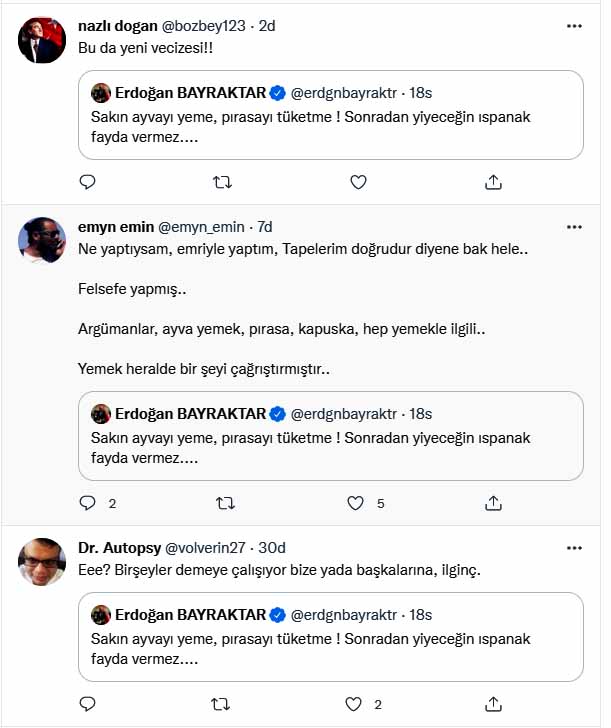Viewport: 611px width, 728px height.
Task: Retweet emyn emin's tweet
Action: tap(223, 503)
